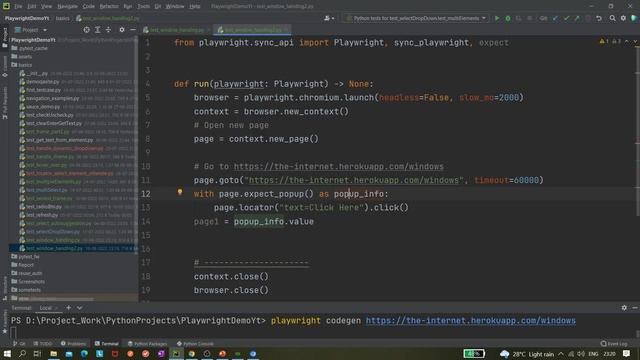Viewport: 640px width, 360px height.
Task: Open the Refactor menu
Action: (x=109, y=7)
